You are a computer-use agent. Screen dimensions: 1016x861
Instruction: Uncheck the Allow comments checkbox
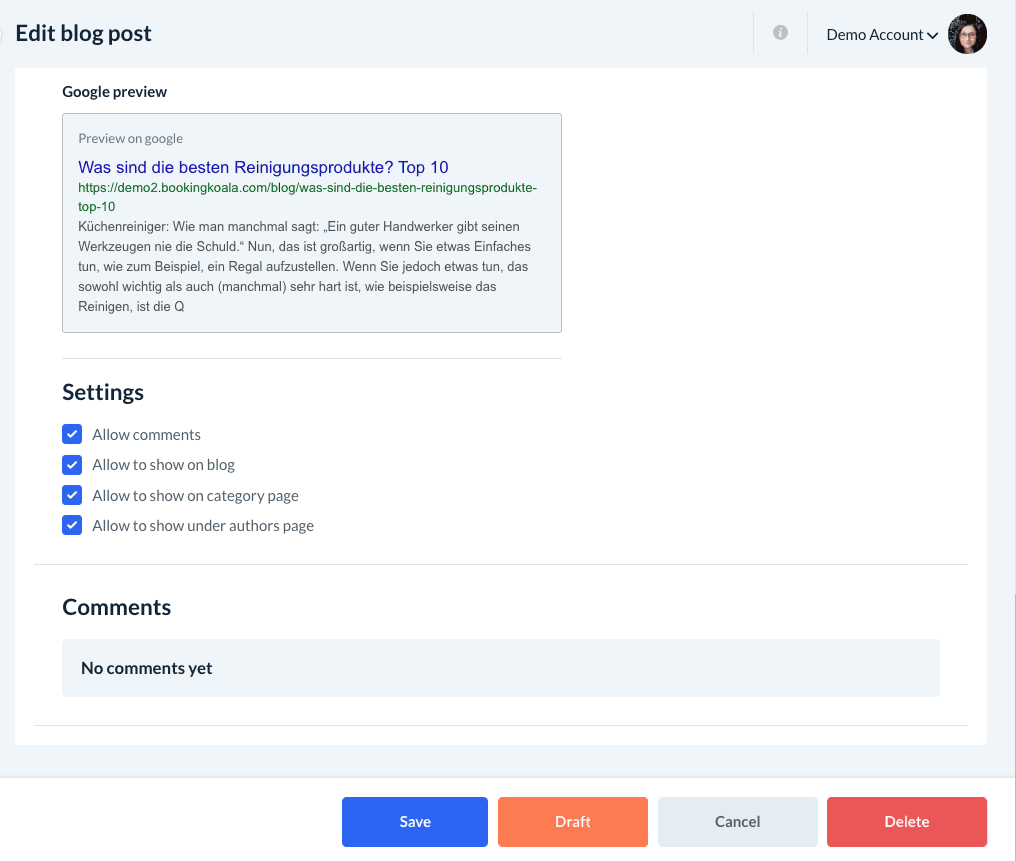(72, 434)
